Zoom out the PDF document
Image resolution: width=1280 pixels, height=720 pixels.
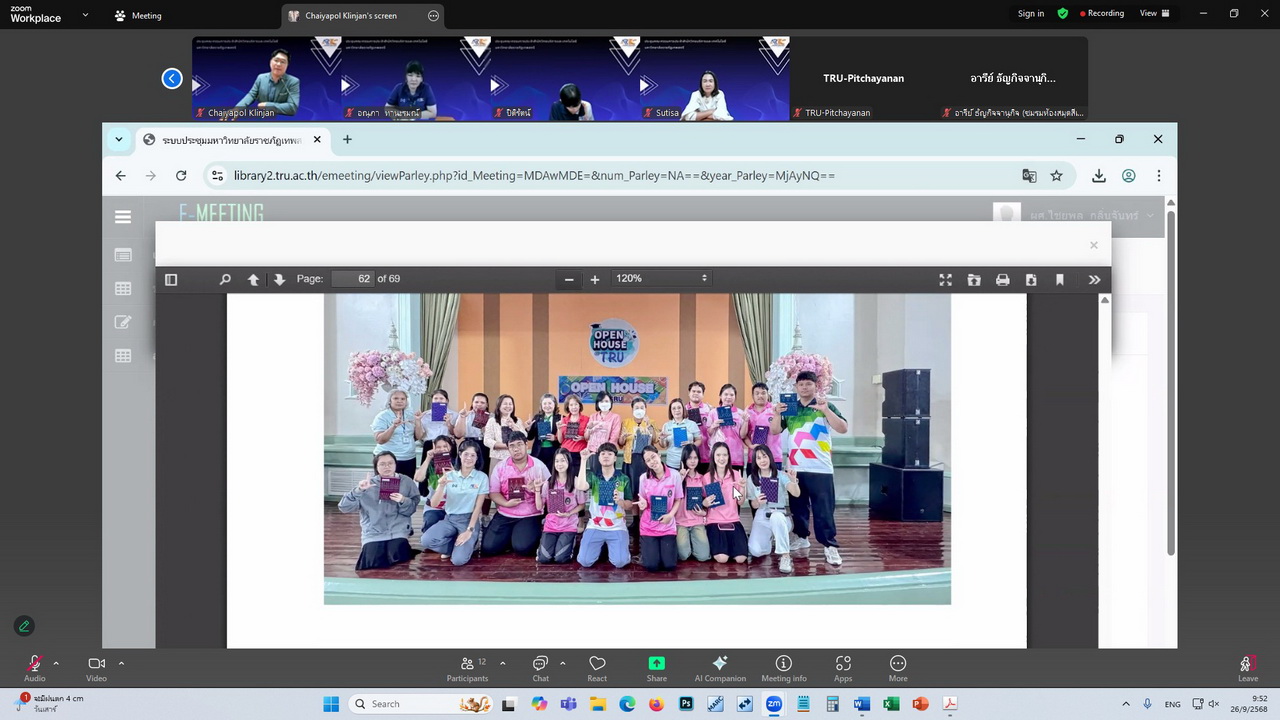(569, 279)
